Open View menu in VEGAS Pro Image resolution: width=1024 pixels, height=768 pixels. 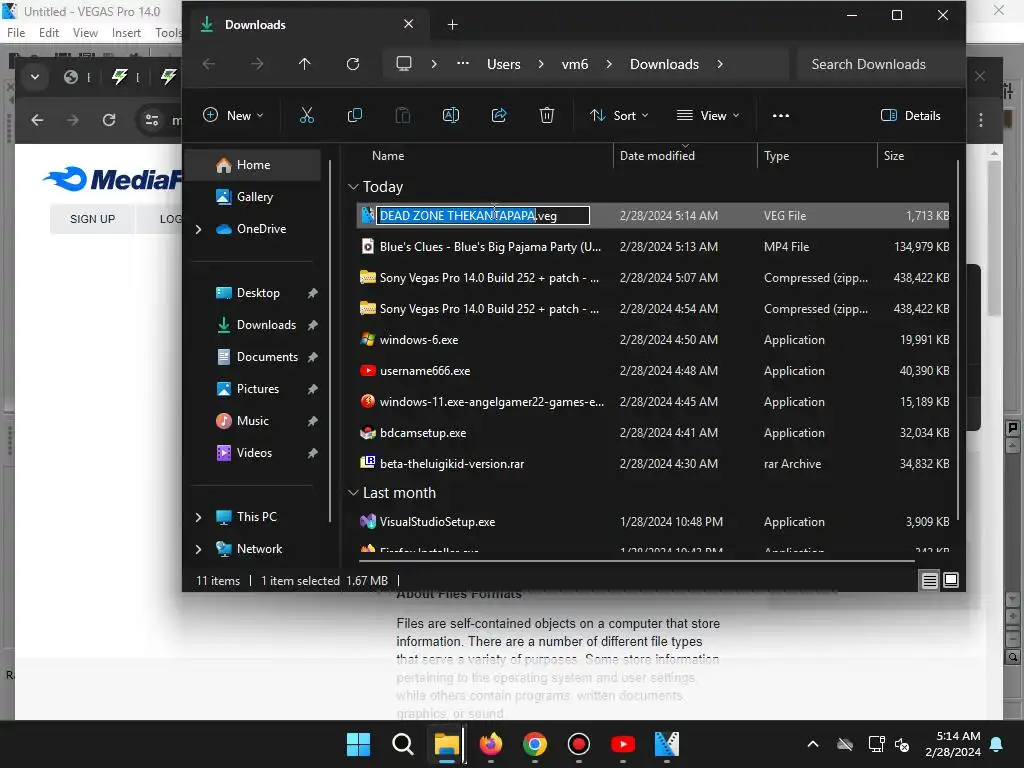(x=85, y=33)
